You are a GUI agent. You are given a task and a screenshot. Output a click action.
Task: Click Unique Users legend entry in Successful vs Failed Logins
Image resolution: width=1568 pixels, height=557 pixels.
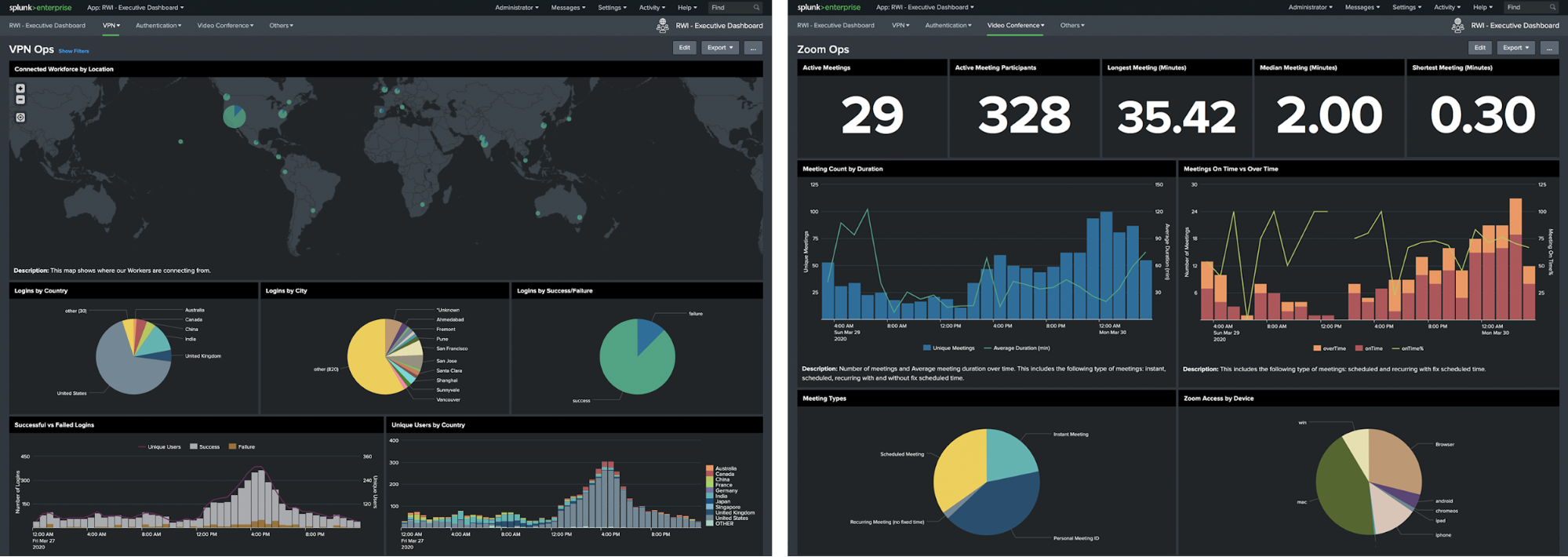(159, 446)
